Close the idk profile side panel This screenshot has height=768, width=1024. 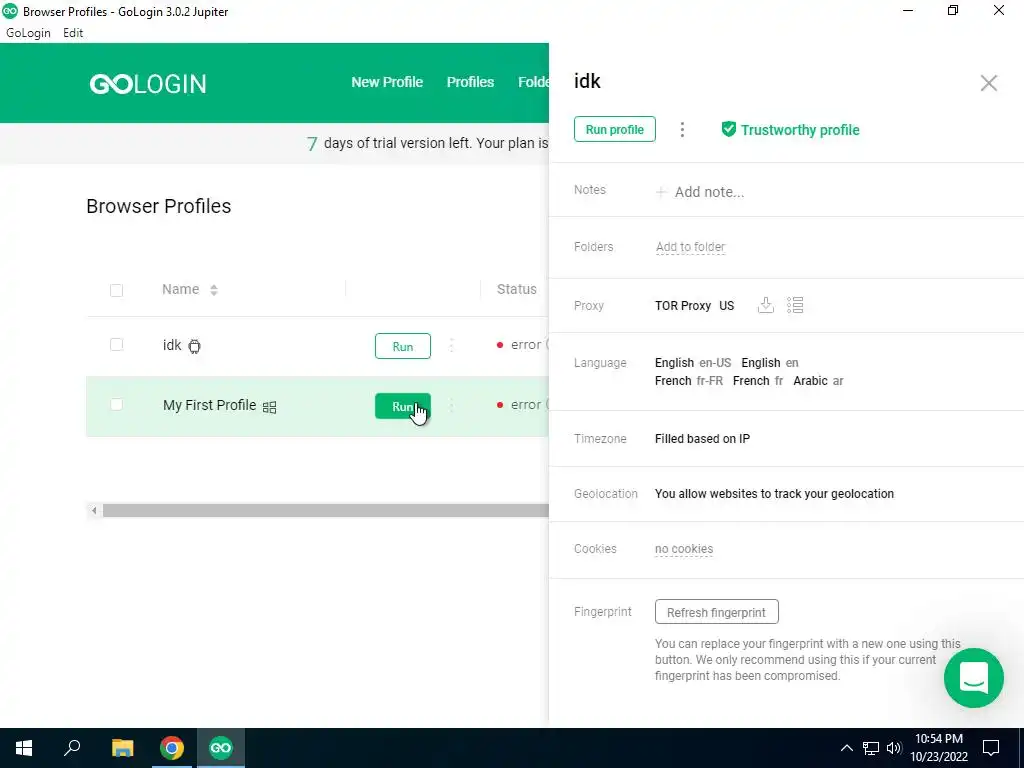click(988, 83)
